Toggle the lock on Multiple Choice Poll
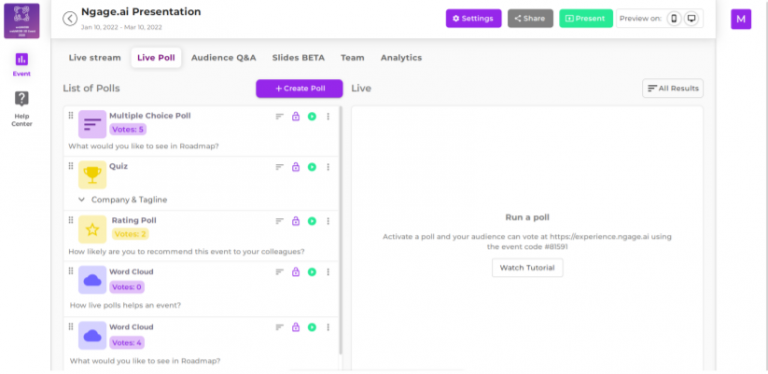768x374 pixels. [296, 117]
